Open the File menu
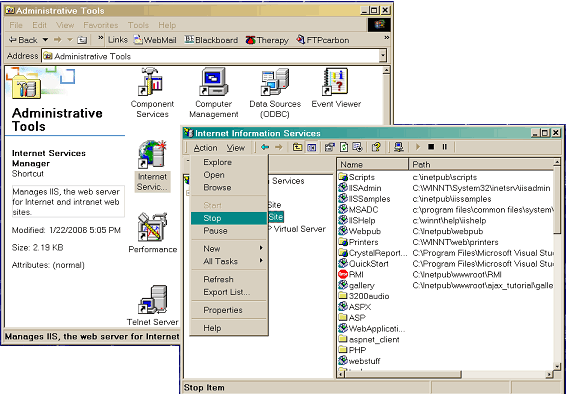Viewport: 570px width, 395px height. (x=16, y=25)
